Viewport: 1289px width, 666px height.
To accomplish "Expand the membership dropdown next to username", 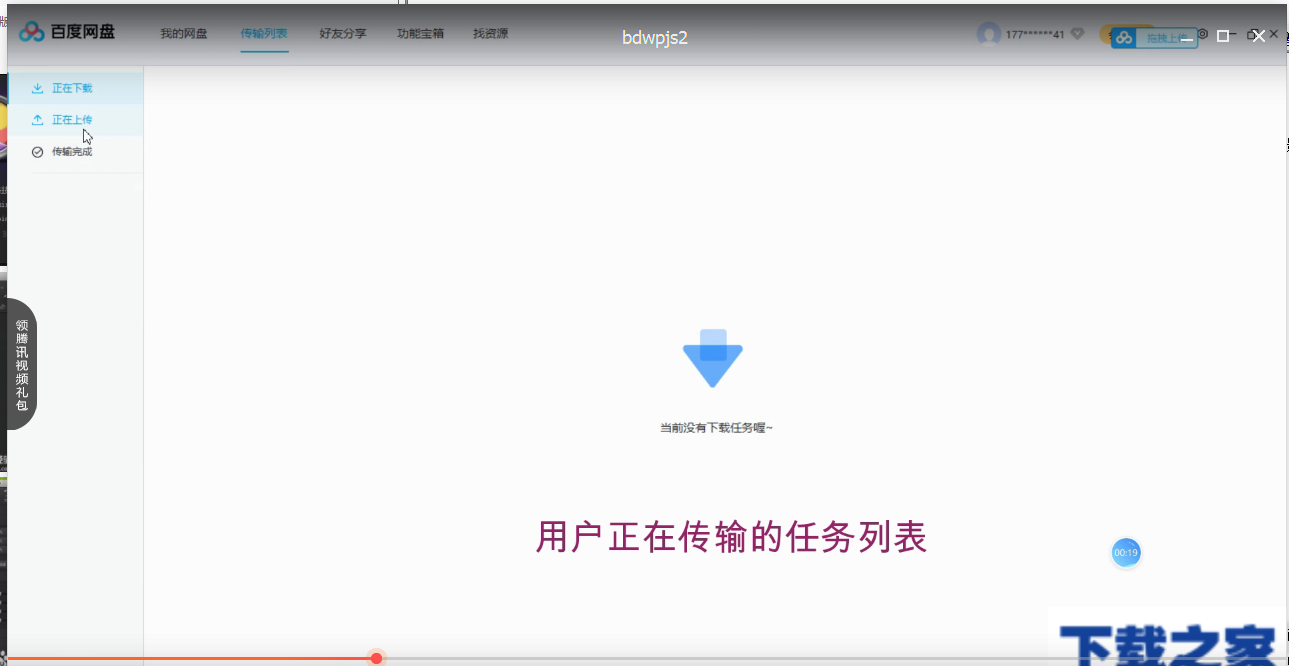I will (x=1077, y=33).
